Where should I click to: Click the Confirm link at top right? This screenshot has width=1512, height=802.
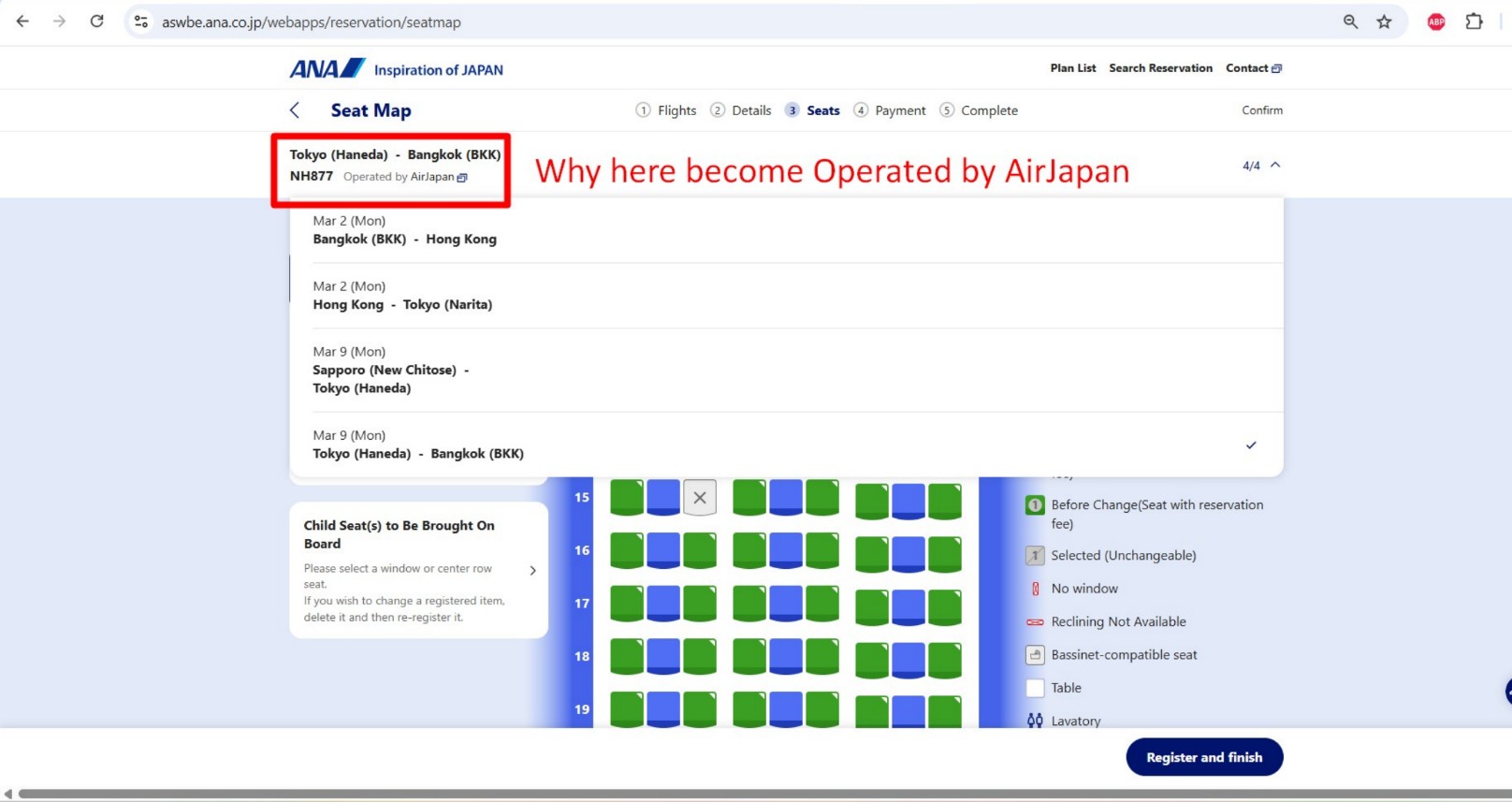(x=1262, y=110)
